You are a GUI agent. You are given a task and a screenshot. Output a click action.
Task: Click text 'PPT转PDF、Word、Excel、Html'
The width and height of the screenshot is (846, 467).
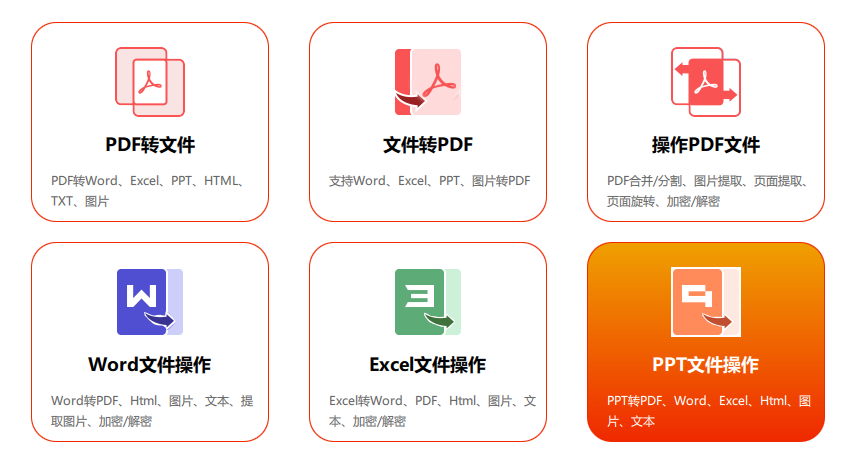(697, 401)
